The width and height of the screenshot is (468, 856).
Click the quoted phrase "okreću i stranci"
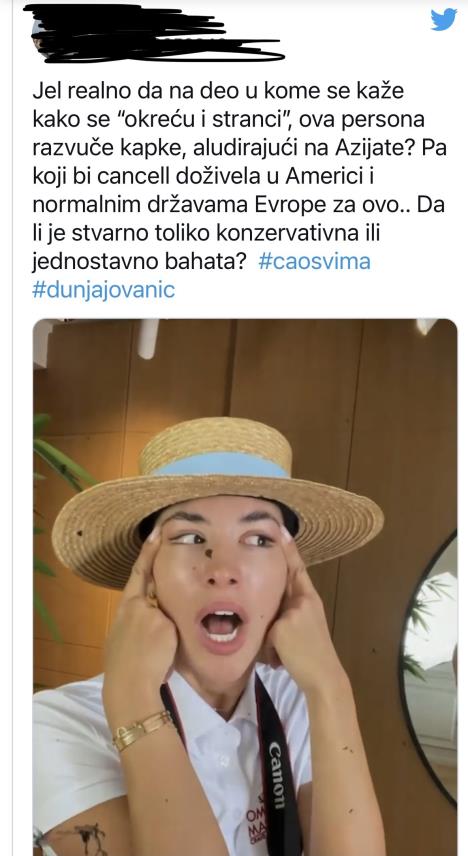tap(208, 120)
